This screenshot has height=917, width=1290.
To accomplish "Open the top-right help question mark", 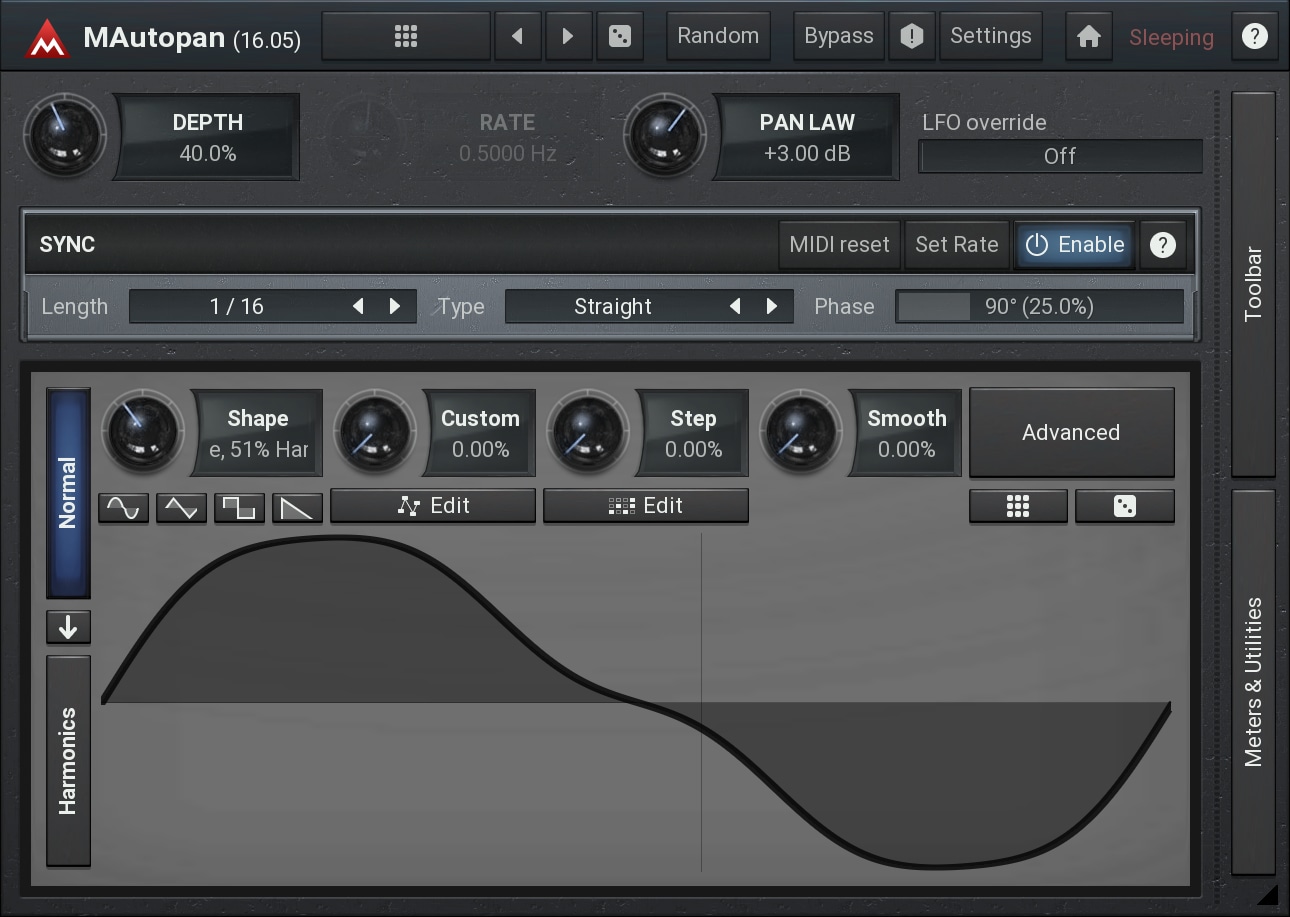I will click(x=1254, y=37).
